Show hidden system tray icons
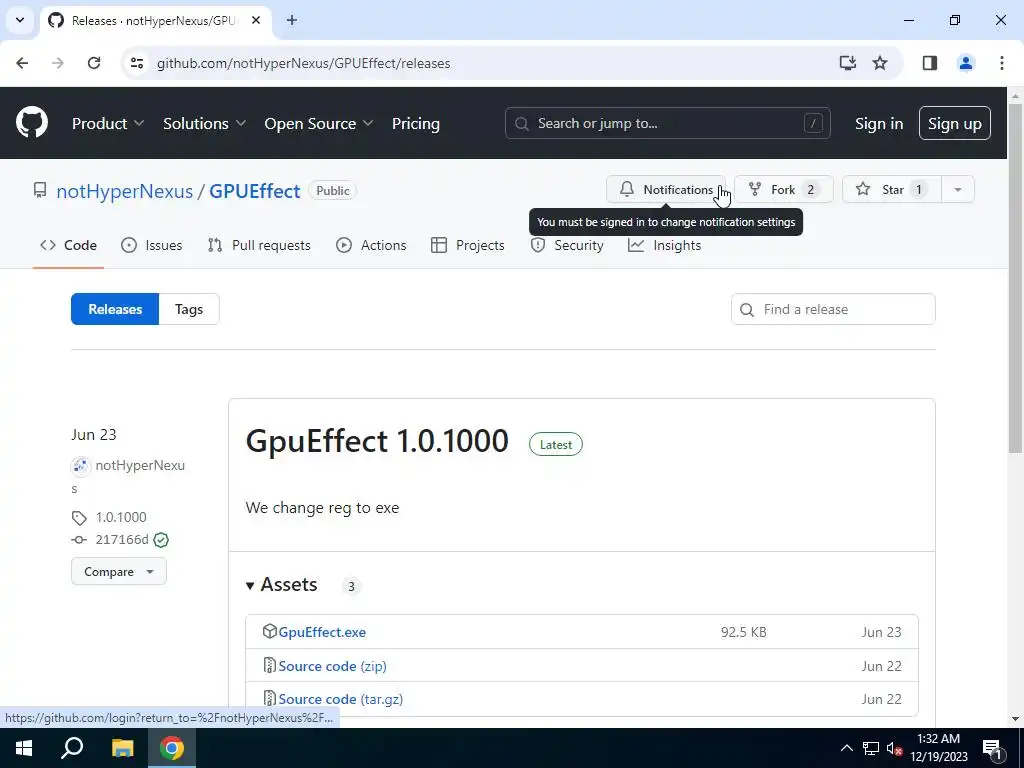Screen dimensions: 1024x768 [x=846, y=748]
